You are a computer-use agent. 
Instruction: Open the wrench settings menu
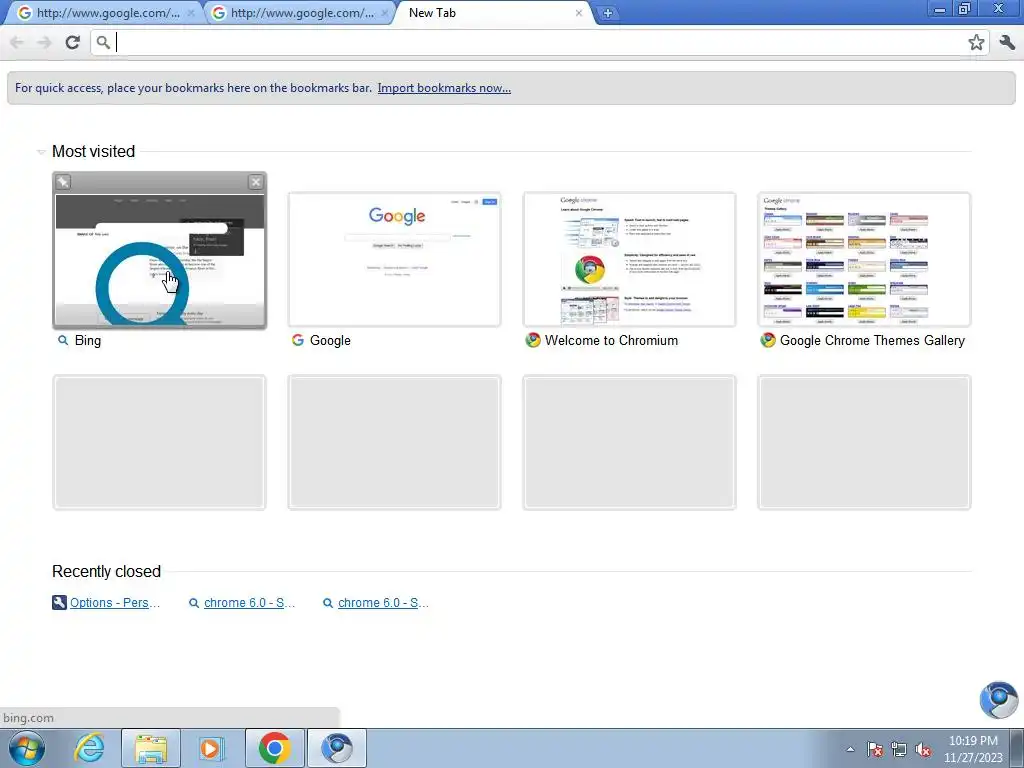[x=1008, y=42]
